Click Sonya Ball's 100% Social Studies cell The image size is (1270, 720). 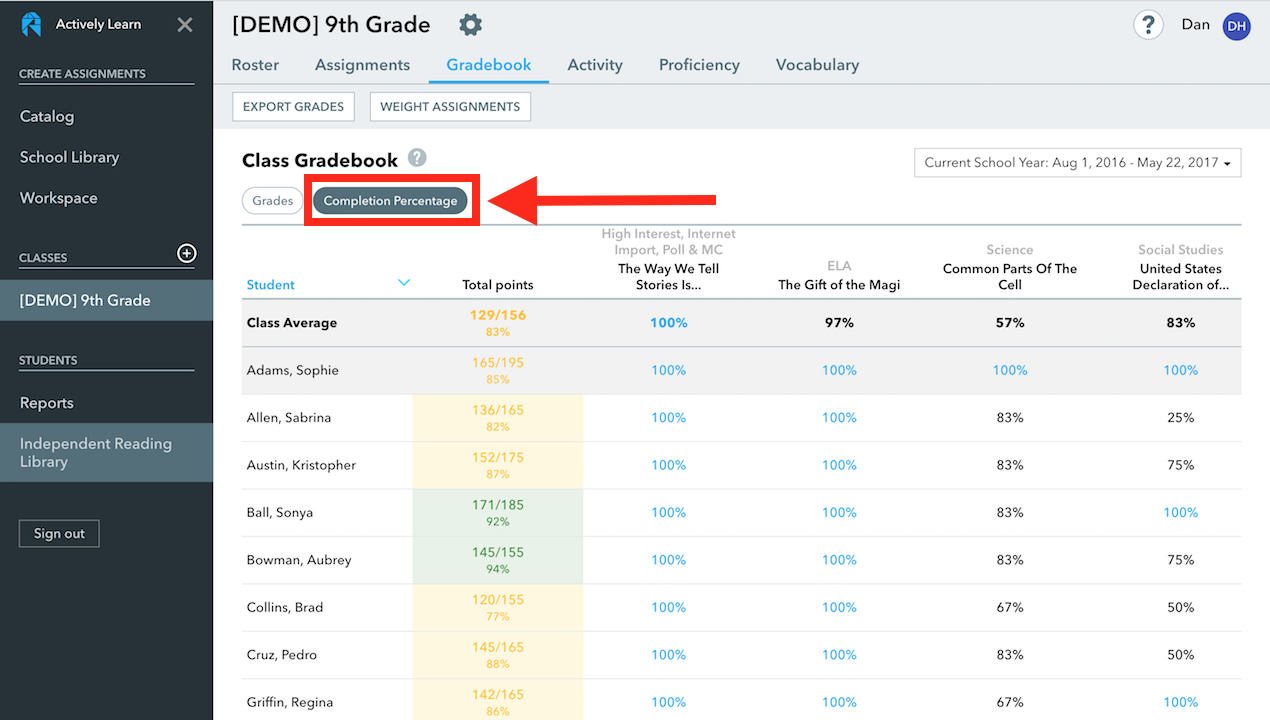click(1181, 513)
